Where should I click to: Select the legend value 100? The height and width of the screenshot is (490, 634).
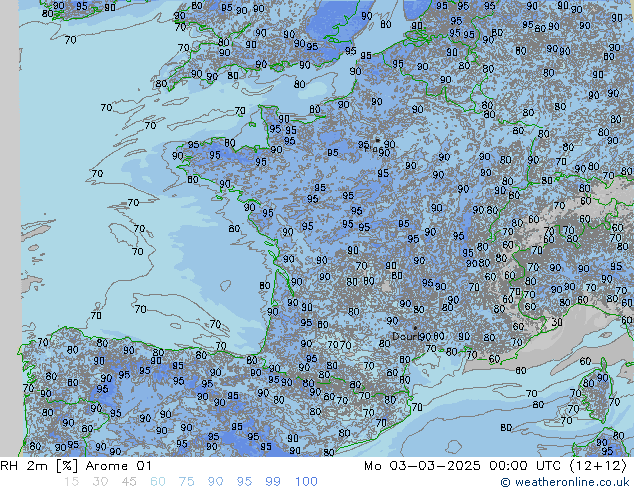(306, 482)
